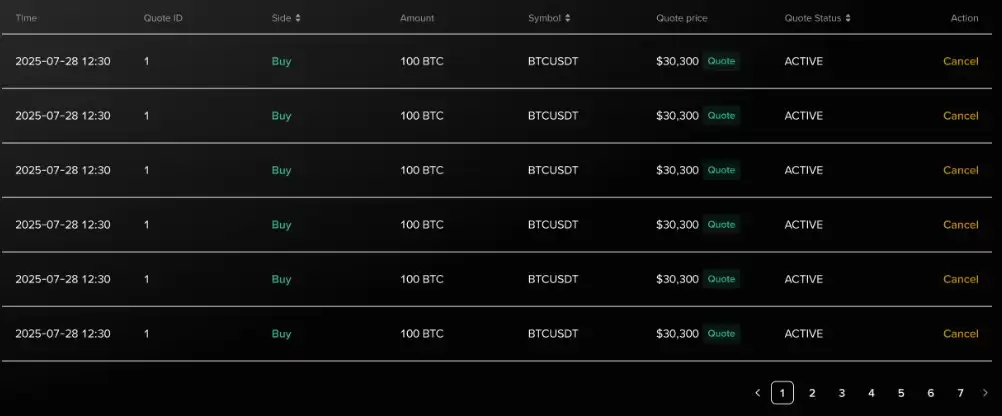The width and height of the screenshot is (1002, 416).
Task: Go to the previous page arrow
Action: point(758,393)
